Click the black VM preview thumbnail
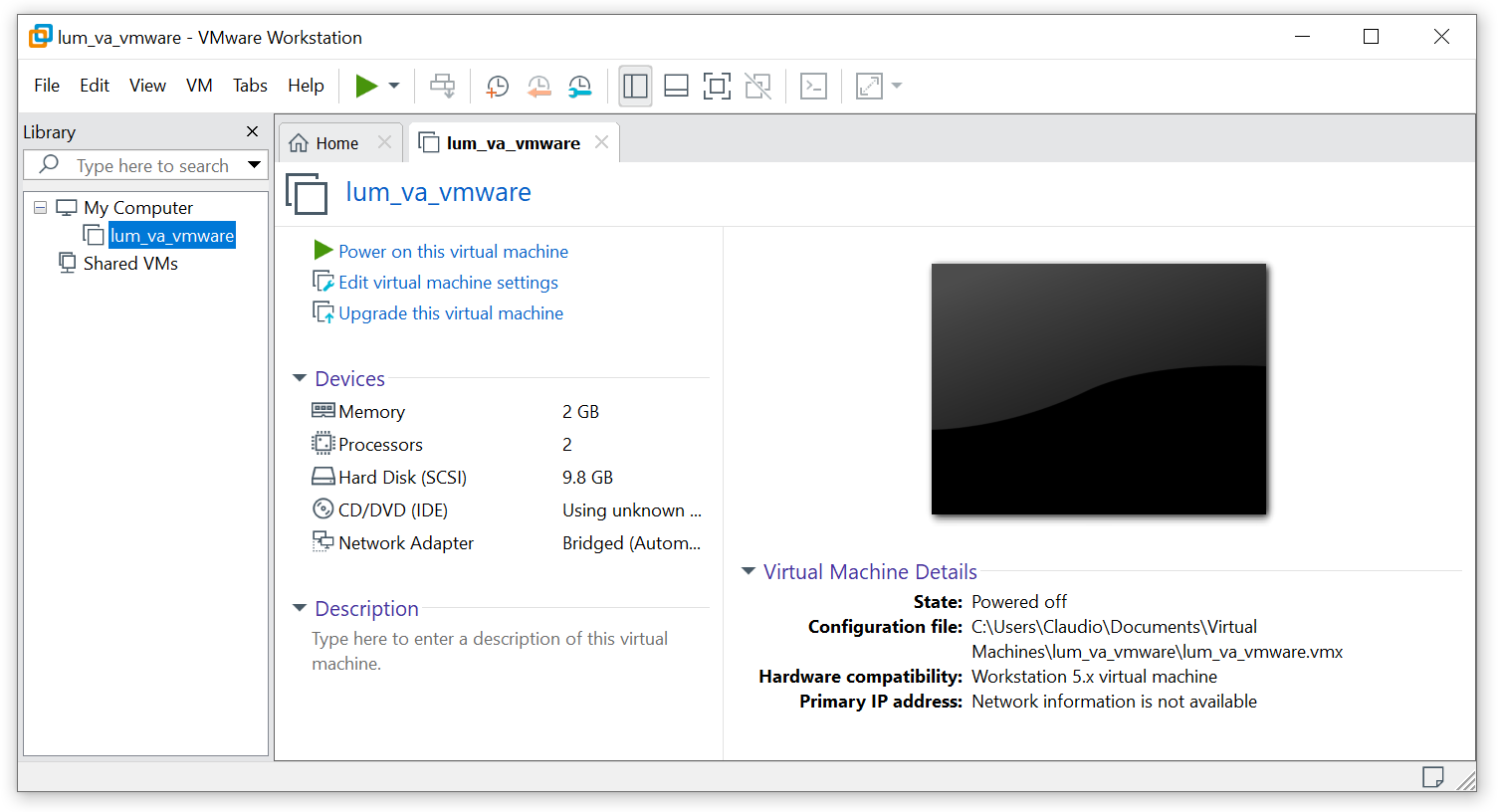The image size is (1501, 812). pos(1099,388)
